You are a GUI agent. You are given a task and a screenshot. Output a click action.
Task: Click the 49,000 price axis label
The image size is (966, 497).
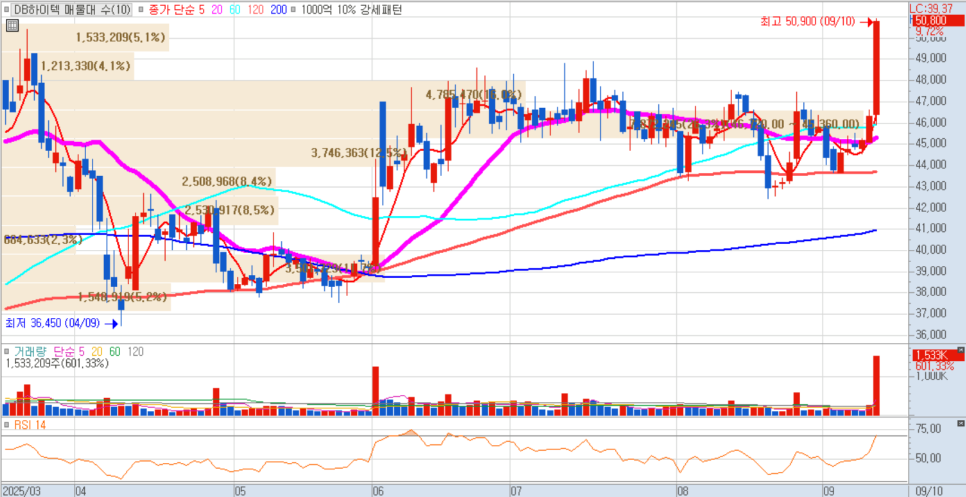931,59
